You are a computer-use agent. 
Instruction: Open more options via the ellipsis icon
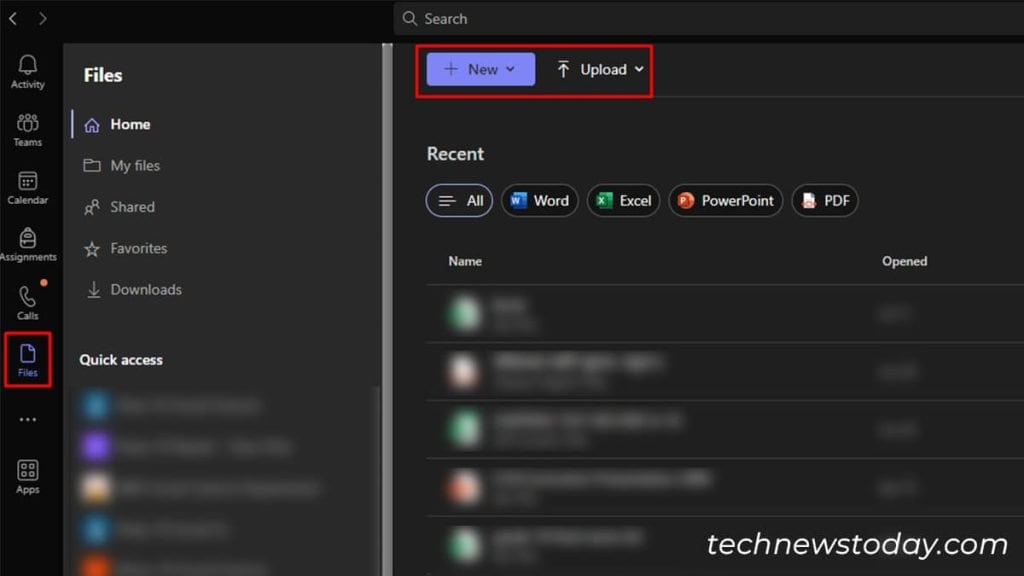coord(27,420)
